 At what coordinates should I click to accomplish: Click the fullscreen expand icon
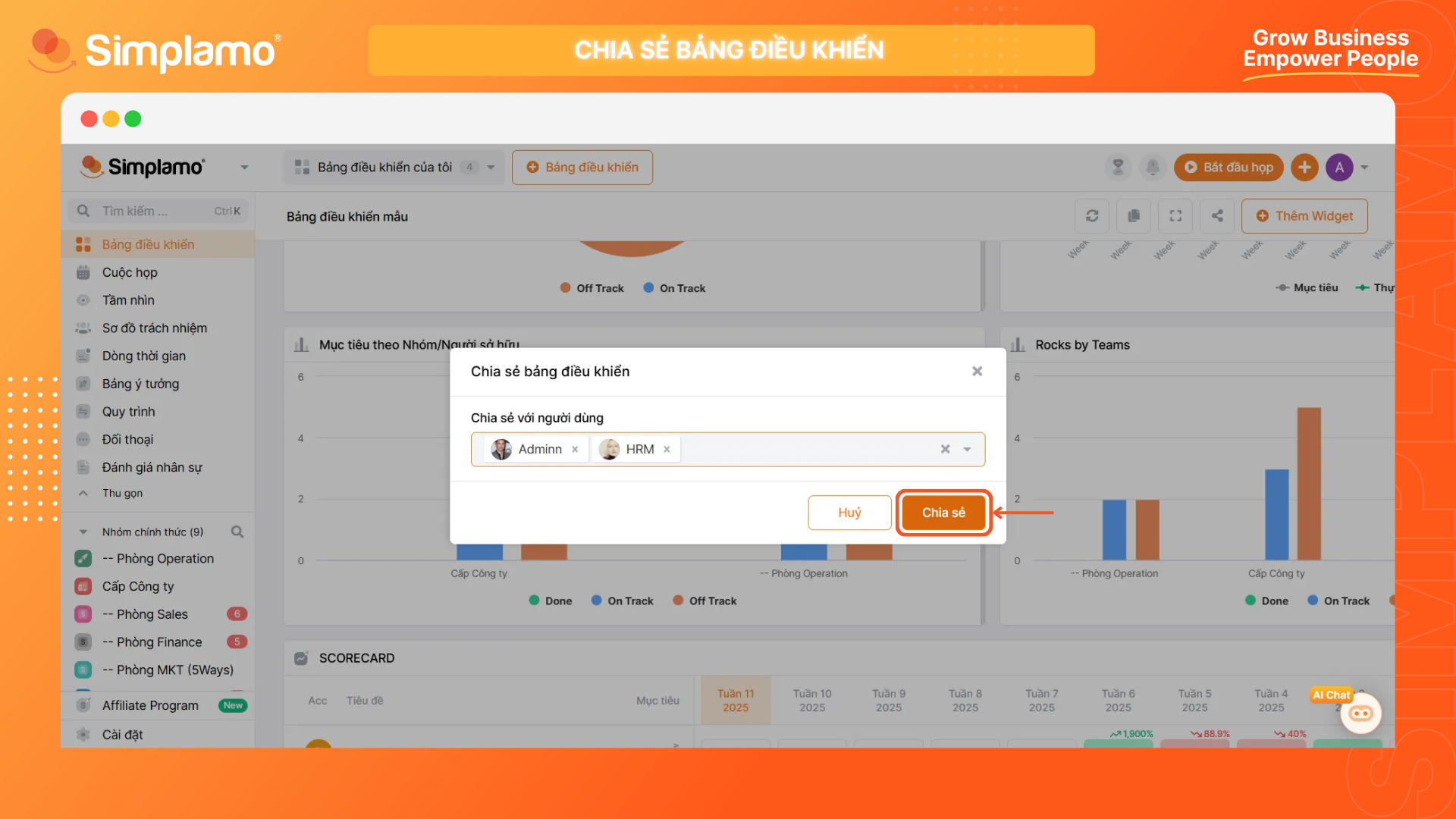(1175, 216)
